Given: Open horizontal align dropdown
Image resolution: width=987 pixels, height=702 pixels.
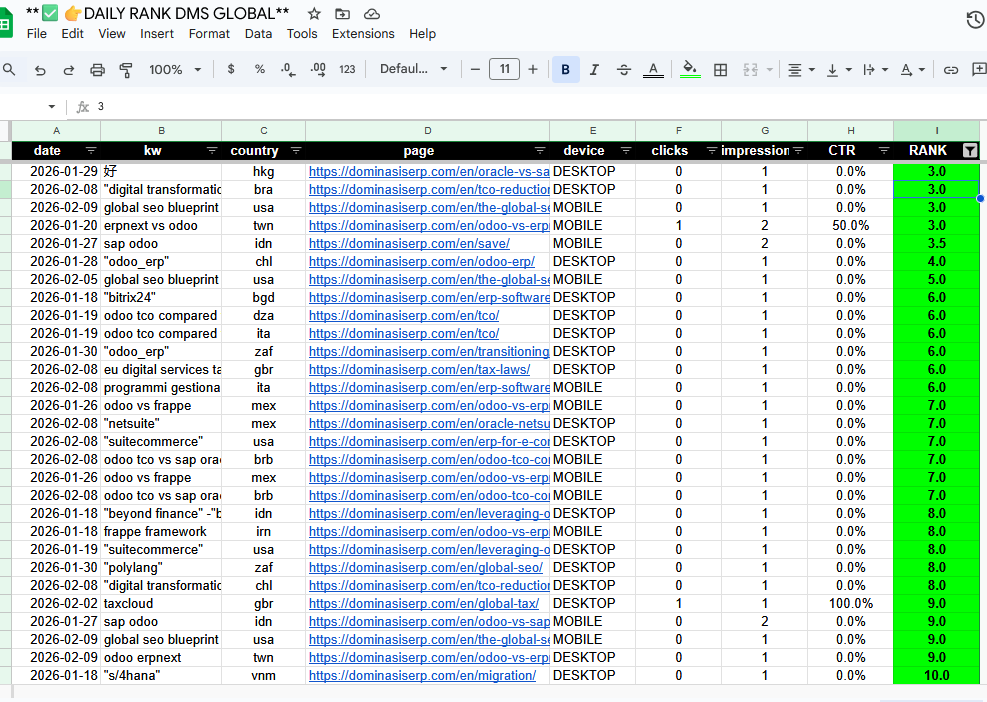Looking at the screenshot, I should (x=801, y=70).
